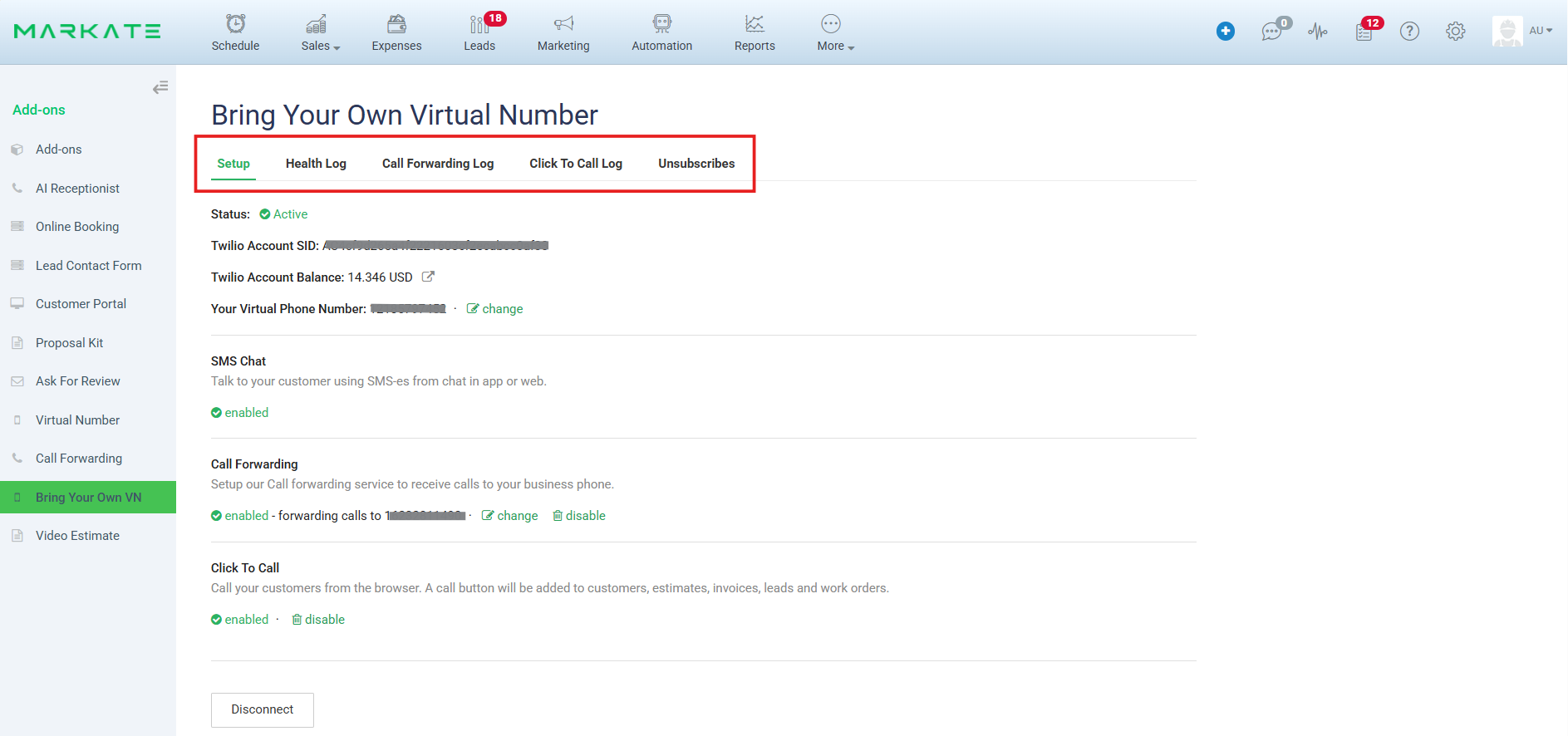The image size is (1568, 736).
Task: Click the MARKATE logo
Action: coord(87,32)
